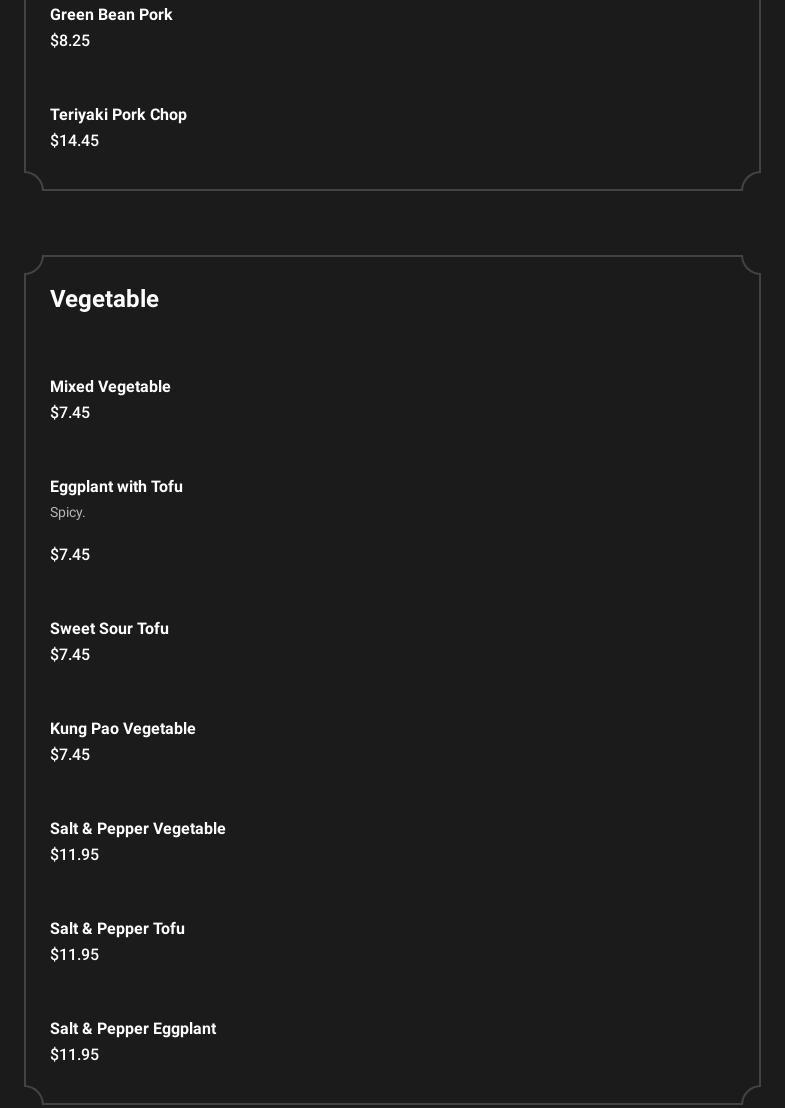This screenshot has height=1108, width=785.
Task: Select the Salt & Pepper Eggplant item
Action: (x=133, y=1029)
